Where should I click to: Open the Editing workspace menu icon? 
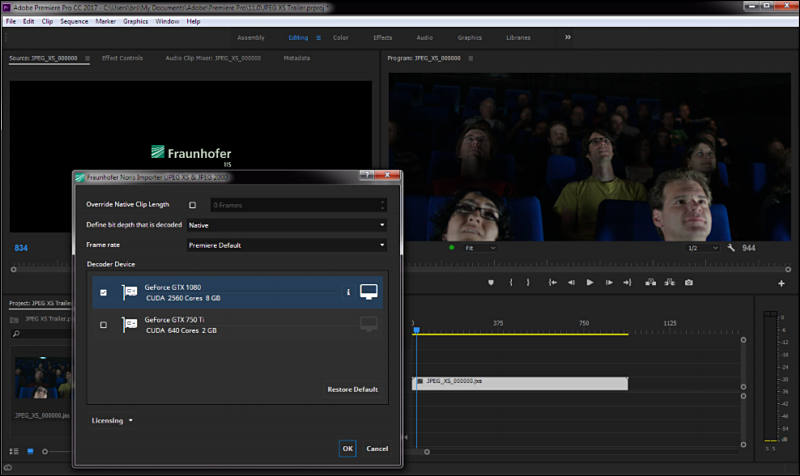click(318, 38)
